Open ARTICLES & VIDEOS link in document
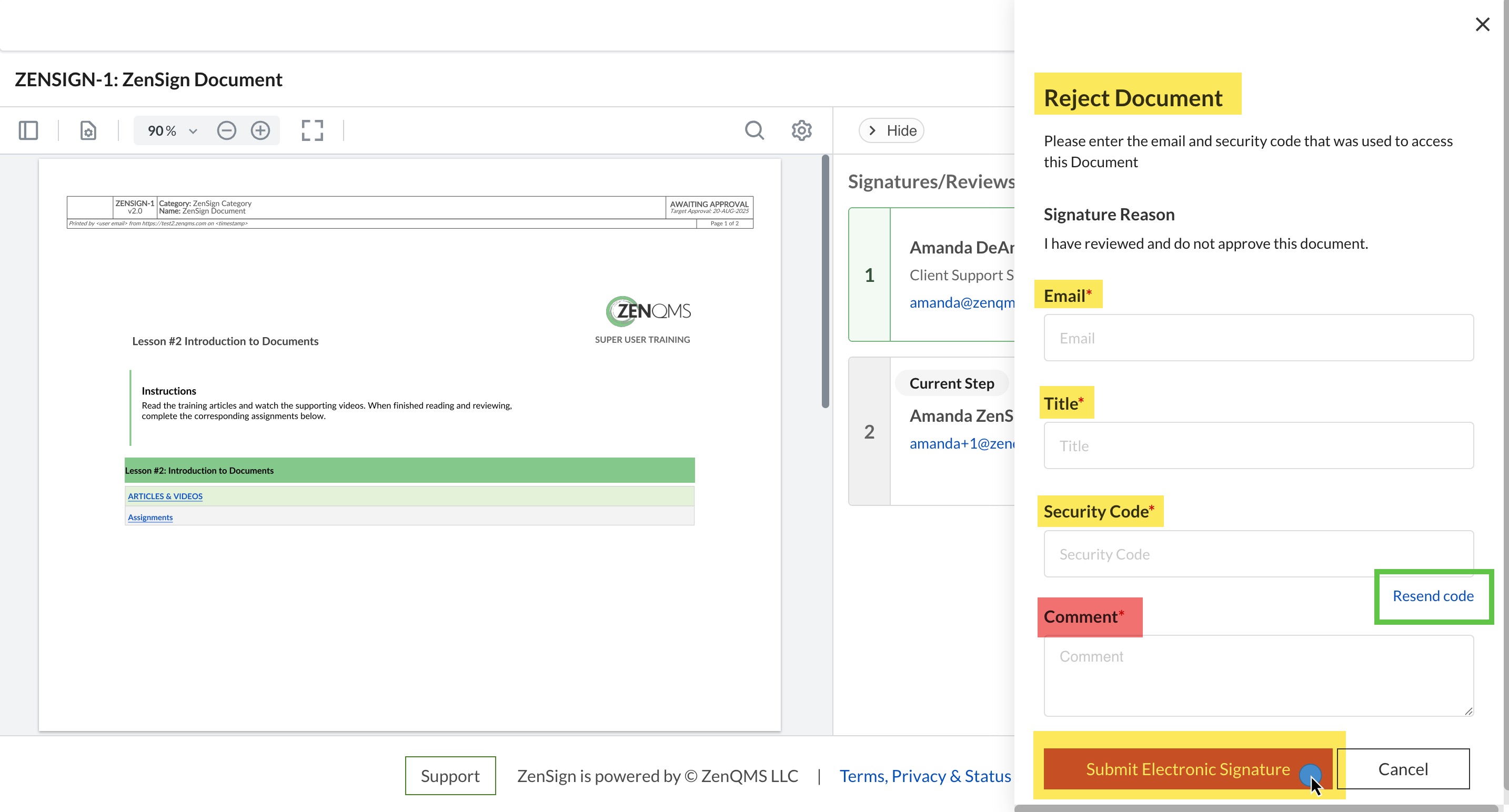The image size is (1509, 812). point(165,496)
